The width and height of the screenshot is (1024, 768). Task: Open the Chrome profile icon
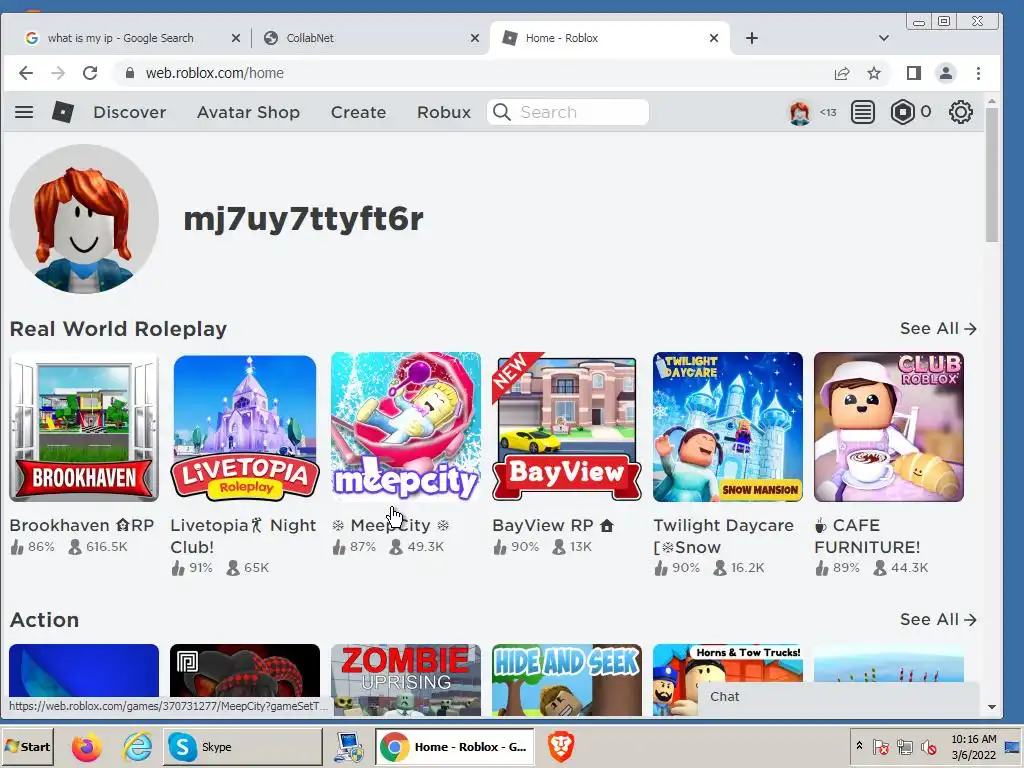click(946, 73)
